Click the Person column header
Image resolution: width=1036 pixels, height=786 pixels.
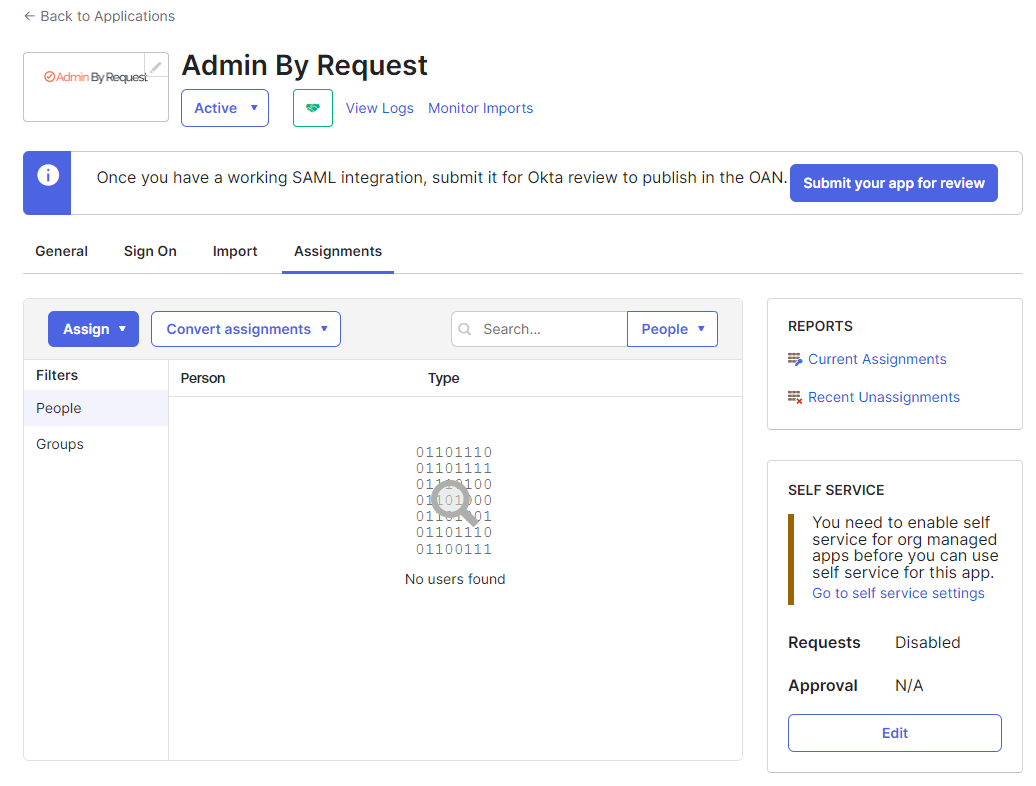(x=203, y=378)
